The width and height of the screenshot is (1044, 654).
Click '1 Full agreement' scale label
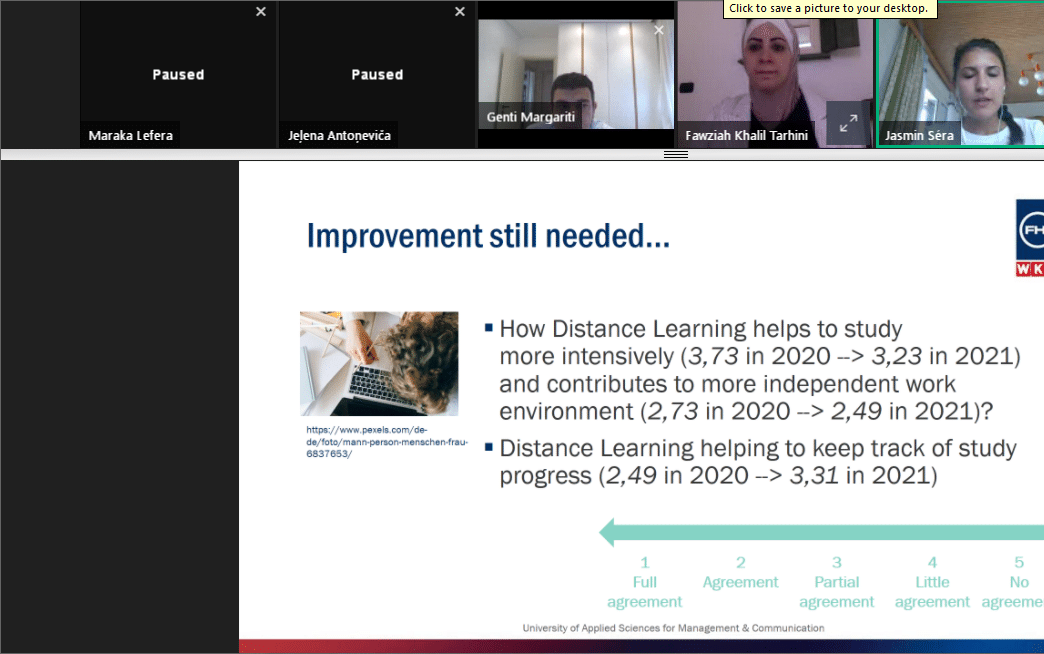pos(645,582)
